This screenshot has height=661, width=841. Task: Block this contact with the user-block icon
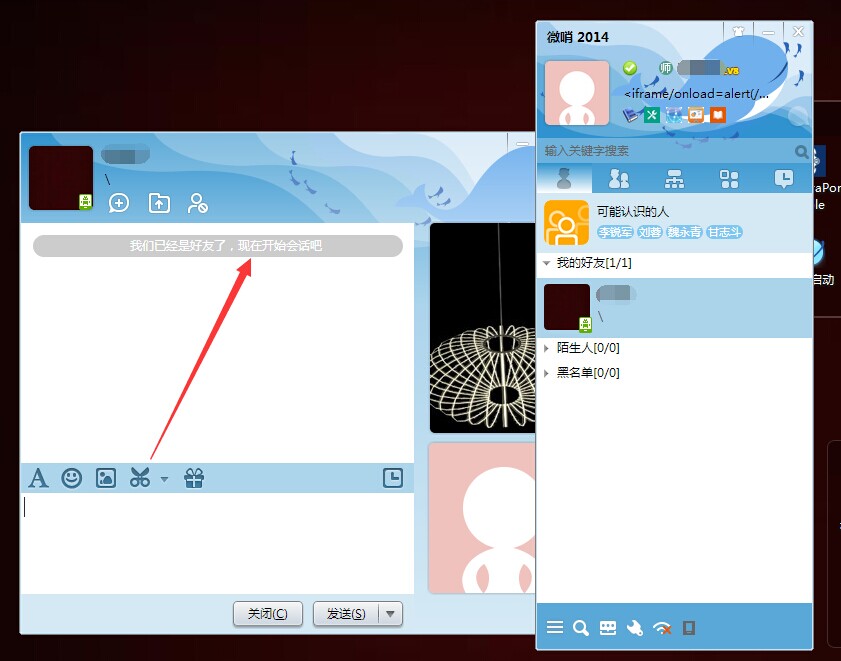[x=198, y=203]
